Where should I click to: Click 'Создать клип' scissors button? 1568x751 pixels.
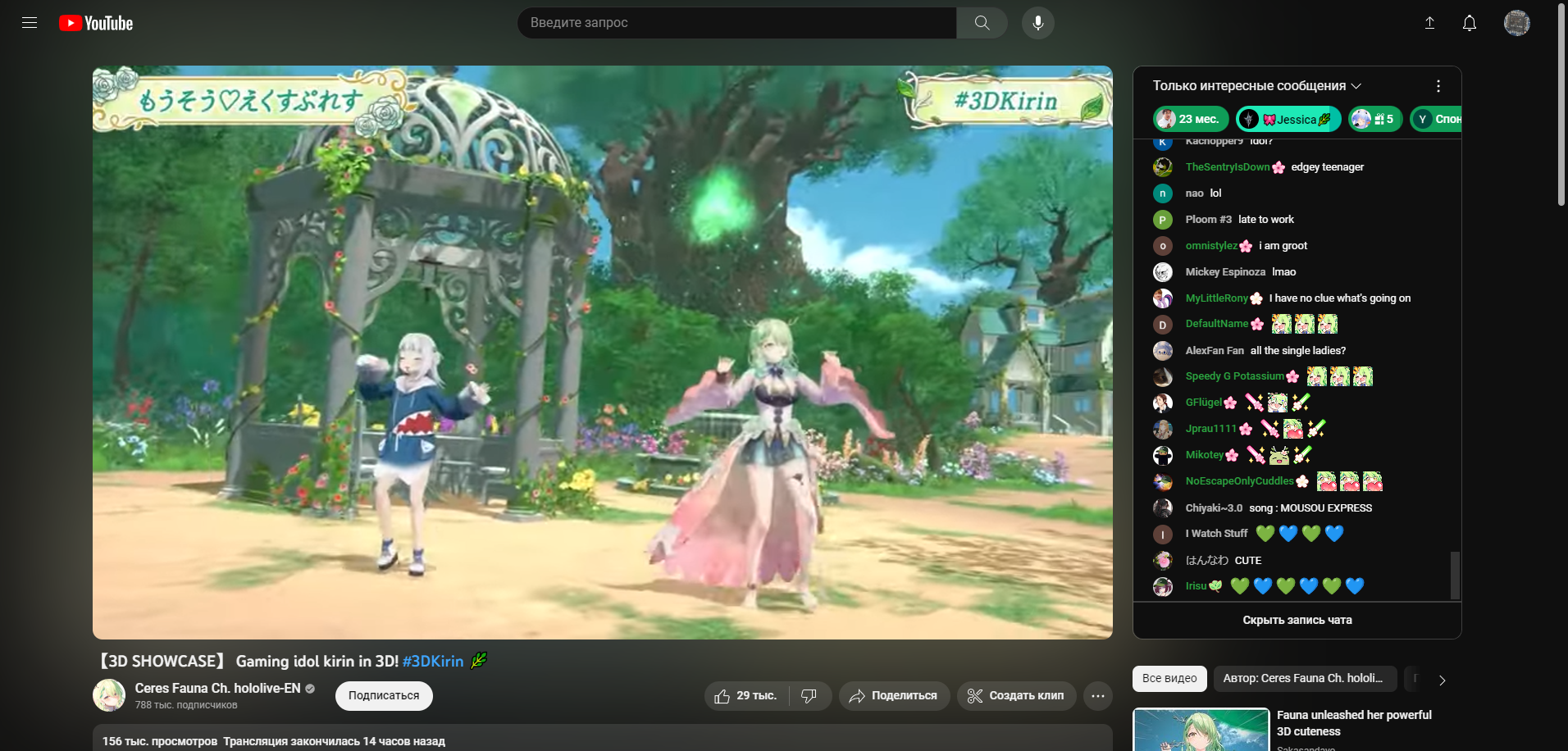(x=1017, y=696)
